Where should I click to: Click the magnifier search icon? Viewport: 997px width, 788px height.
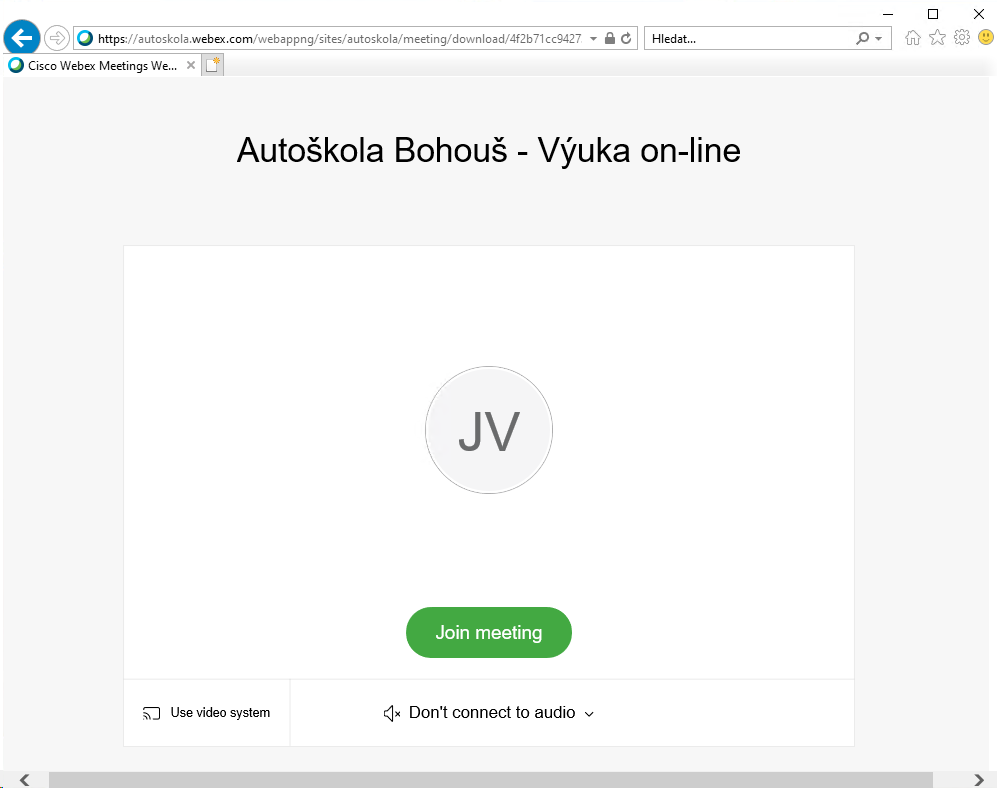coord(862,39)
